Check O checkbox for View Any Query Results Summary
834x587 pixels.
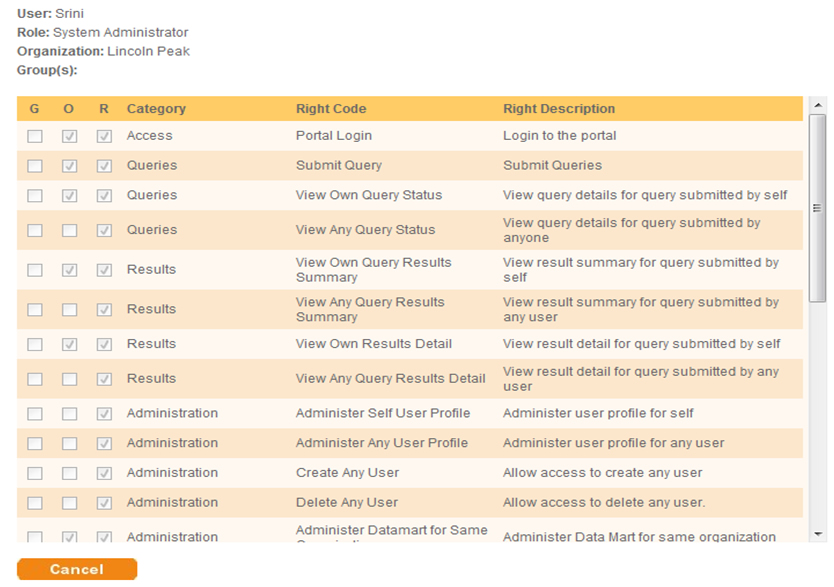(69, 310)
